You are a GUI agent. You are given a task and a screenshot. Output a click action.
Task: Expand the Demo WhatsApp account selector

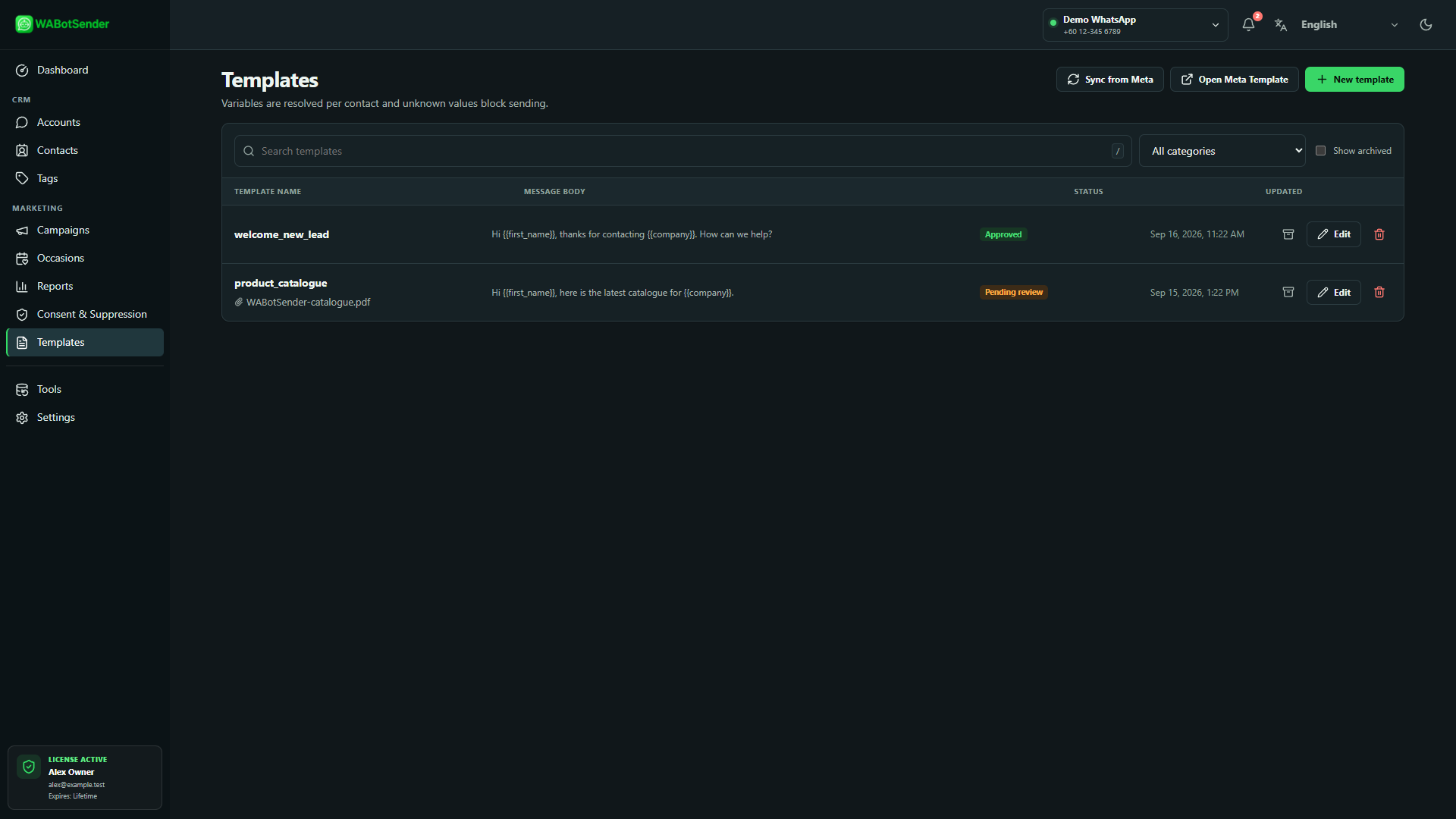1135,25
